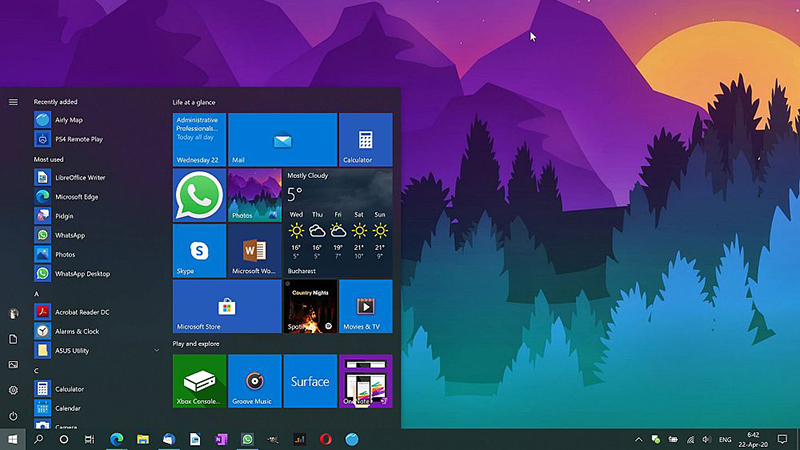Open the Surface tile
This screenshot has width=800, height=450.
click(310, 381)
